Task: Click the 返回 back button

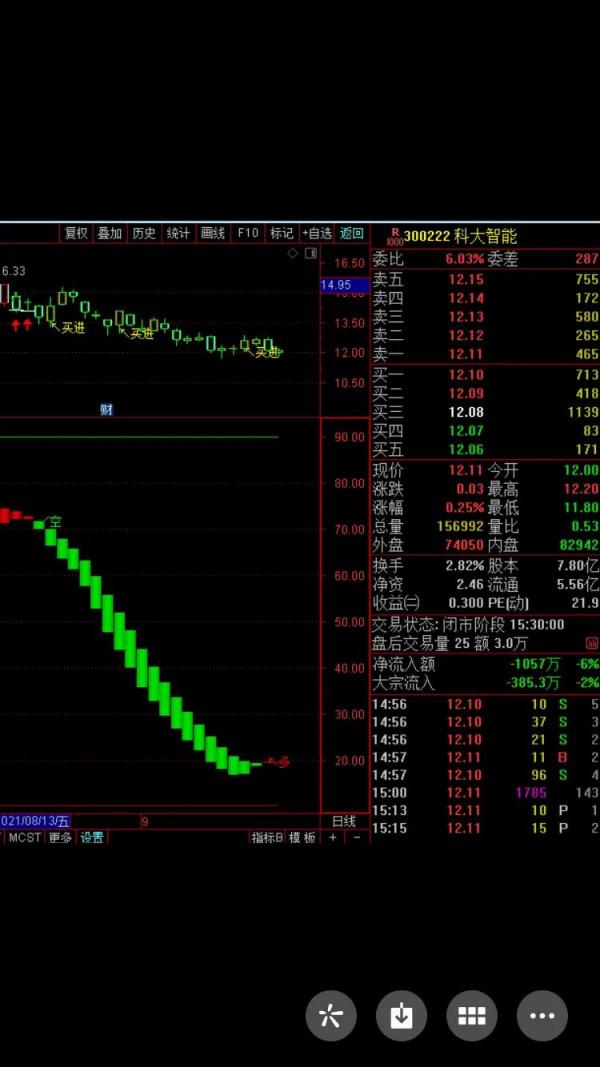Action: tap(352, 233)
